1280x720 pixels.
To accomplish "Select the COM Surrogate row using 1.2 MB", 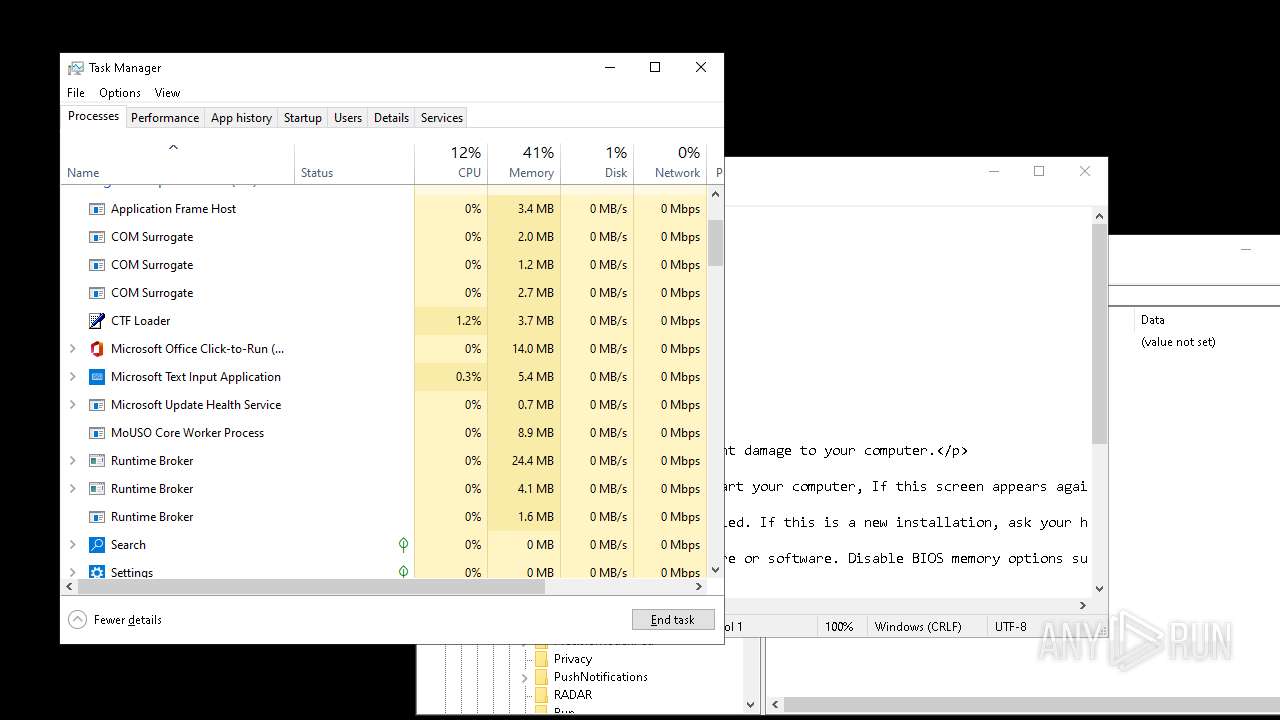I will pyautogui.click(x=384, y=265).
